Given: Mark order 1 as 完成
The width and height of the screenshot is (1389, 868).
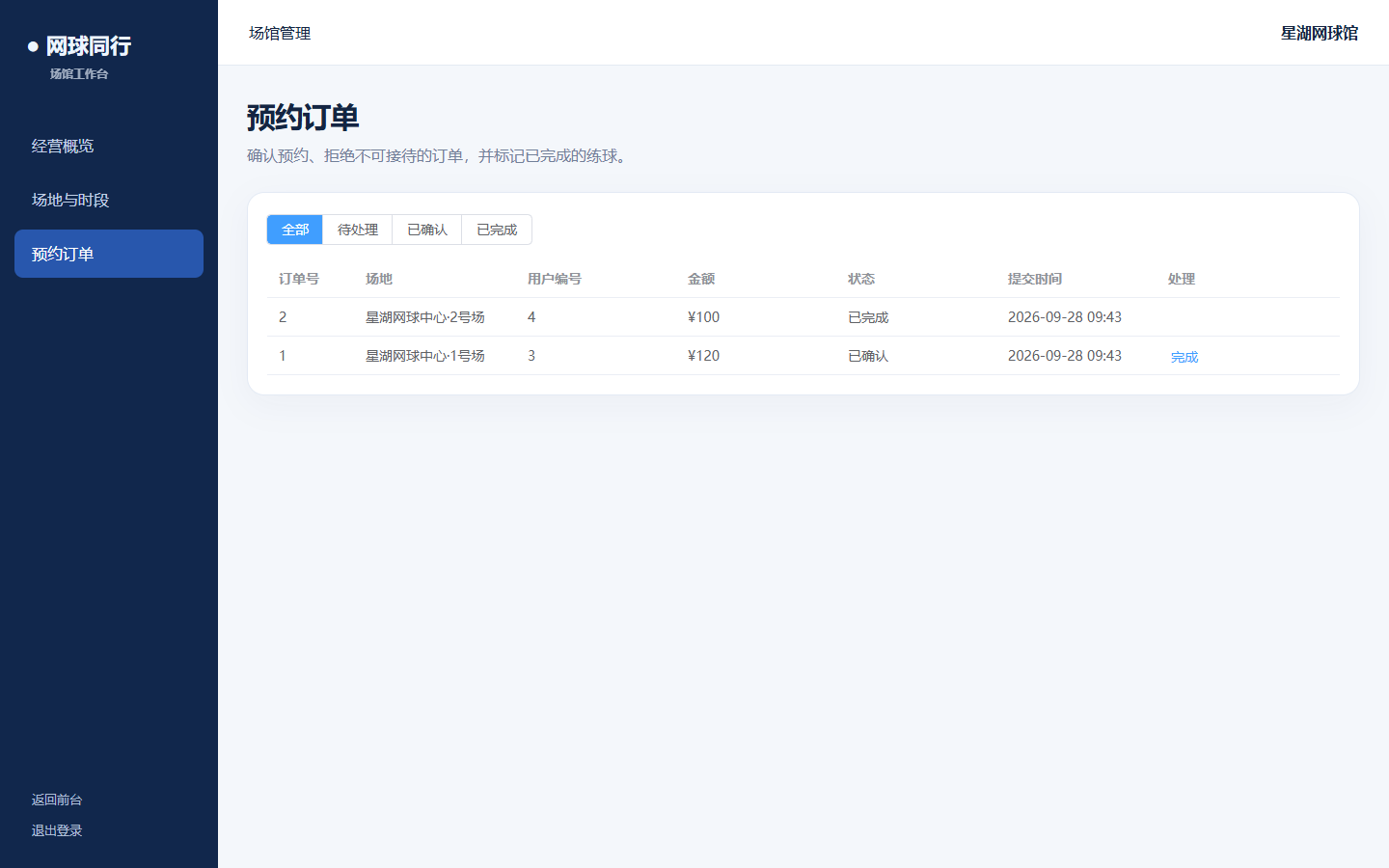Looking at the screenshot, I should coord(1185,357).
